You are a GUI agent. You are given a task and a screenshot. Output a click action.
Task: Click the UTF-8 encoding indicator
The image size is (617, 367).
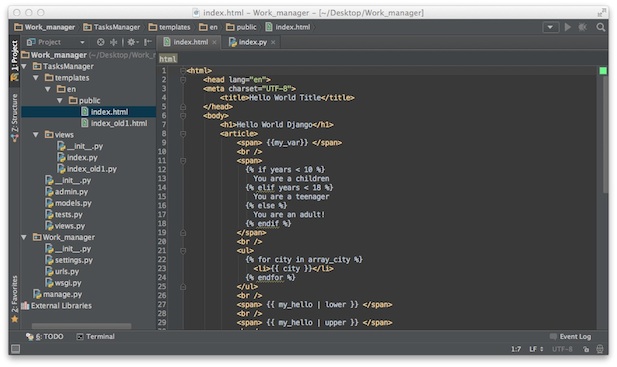[562, 349]
